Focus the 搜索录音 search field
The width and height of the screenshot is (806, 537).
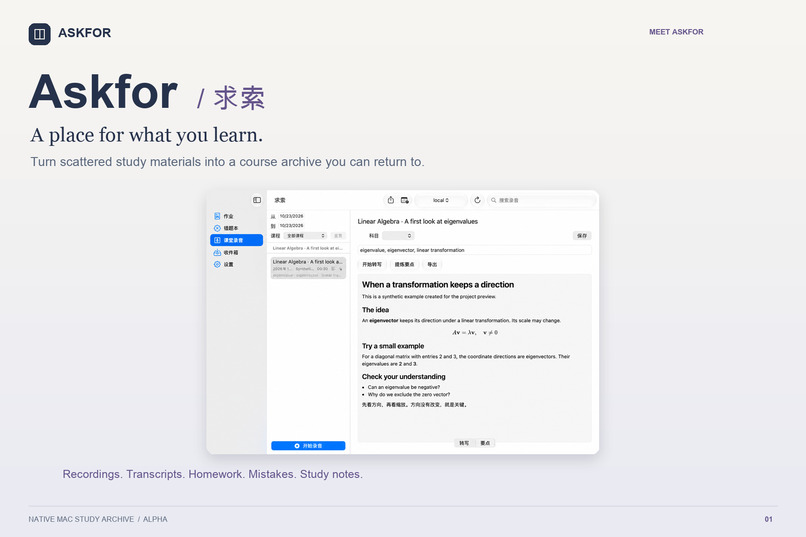[541, 200]
